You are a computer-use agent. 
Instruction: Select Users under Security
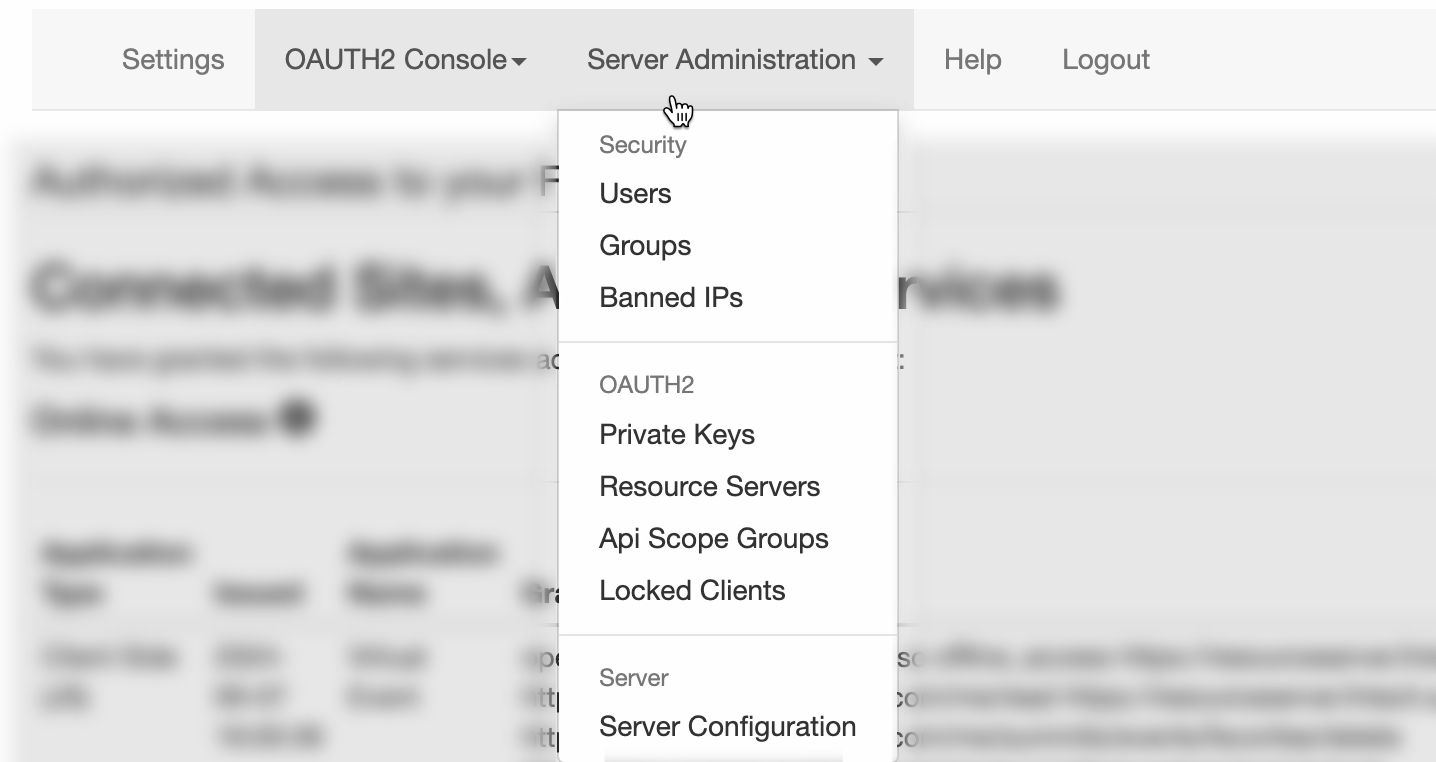pos(635,194)
